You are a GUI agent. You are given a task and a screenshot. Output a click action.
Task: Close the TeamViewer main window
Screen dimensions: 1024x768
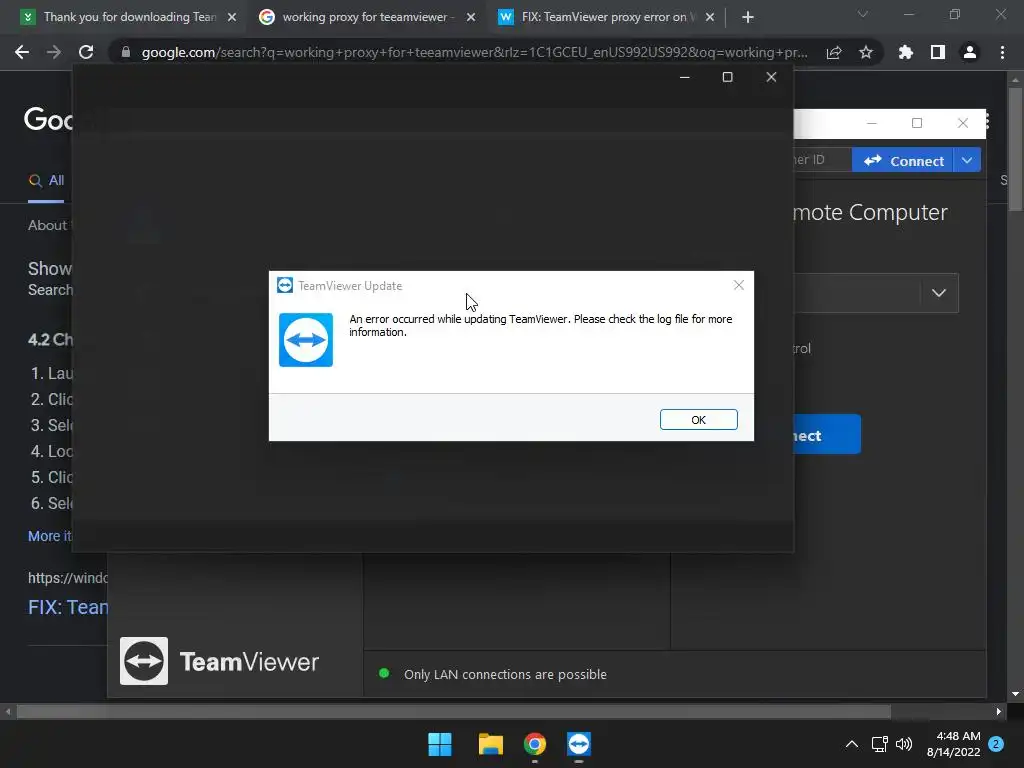click(963, 123)
